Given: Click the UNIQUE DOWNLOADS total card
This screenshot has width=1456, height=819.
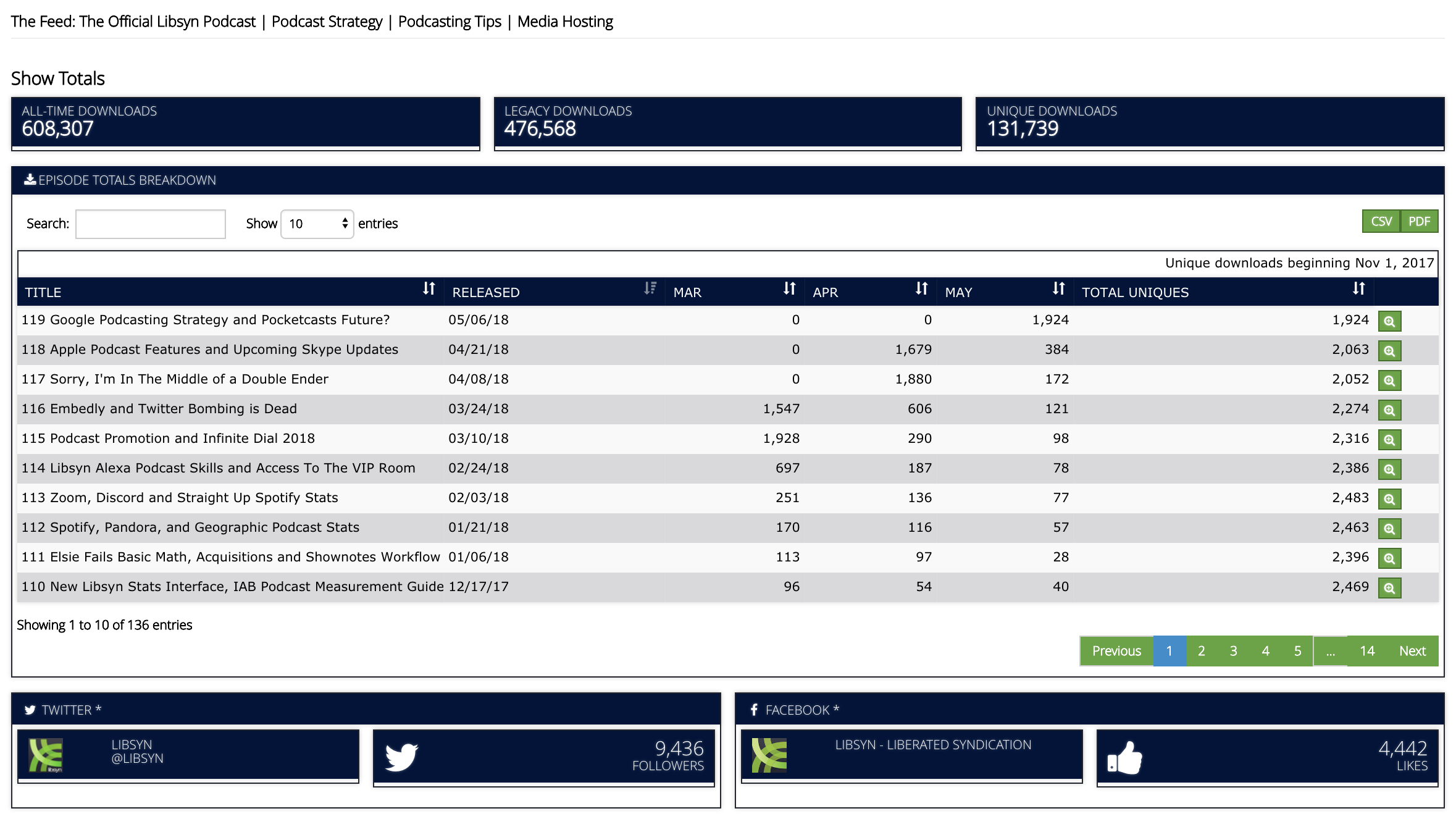Looking at the screenshot, I should click(x=1210, y=124).
